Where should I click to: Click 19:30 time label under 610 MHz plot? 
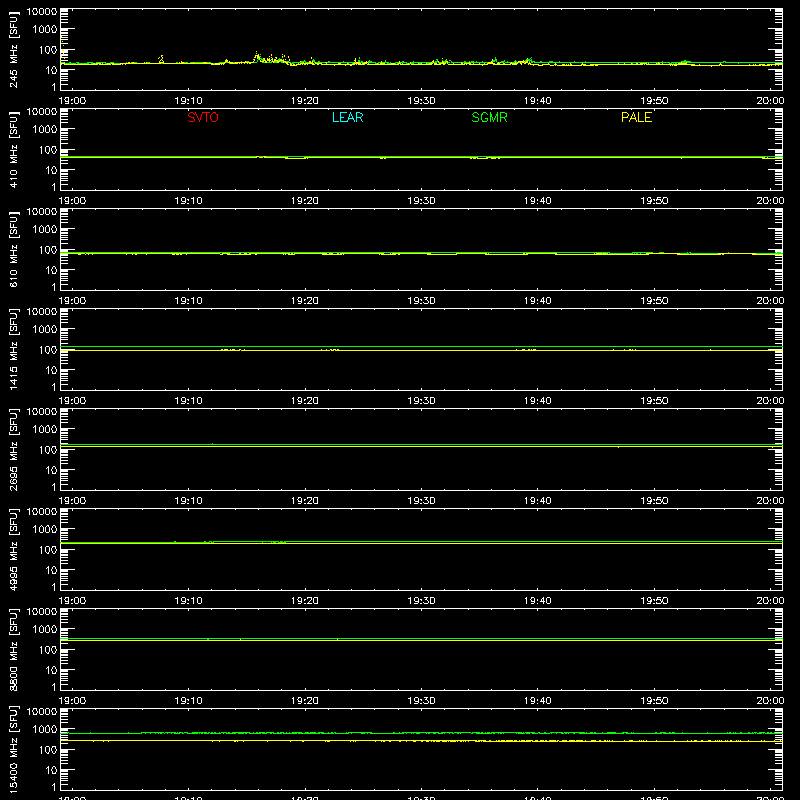[421, 301]
